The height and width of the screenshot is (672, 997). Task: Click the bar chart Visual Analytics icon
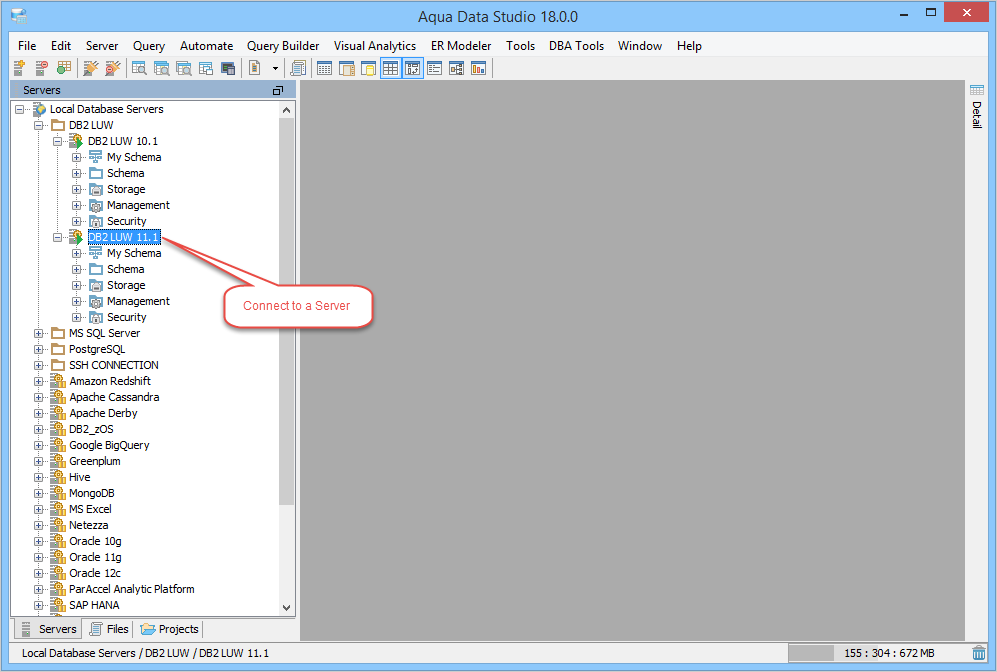478,68
